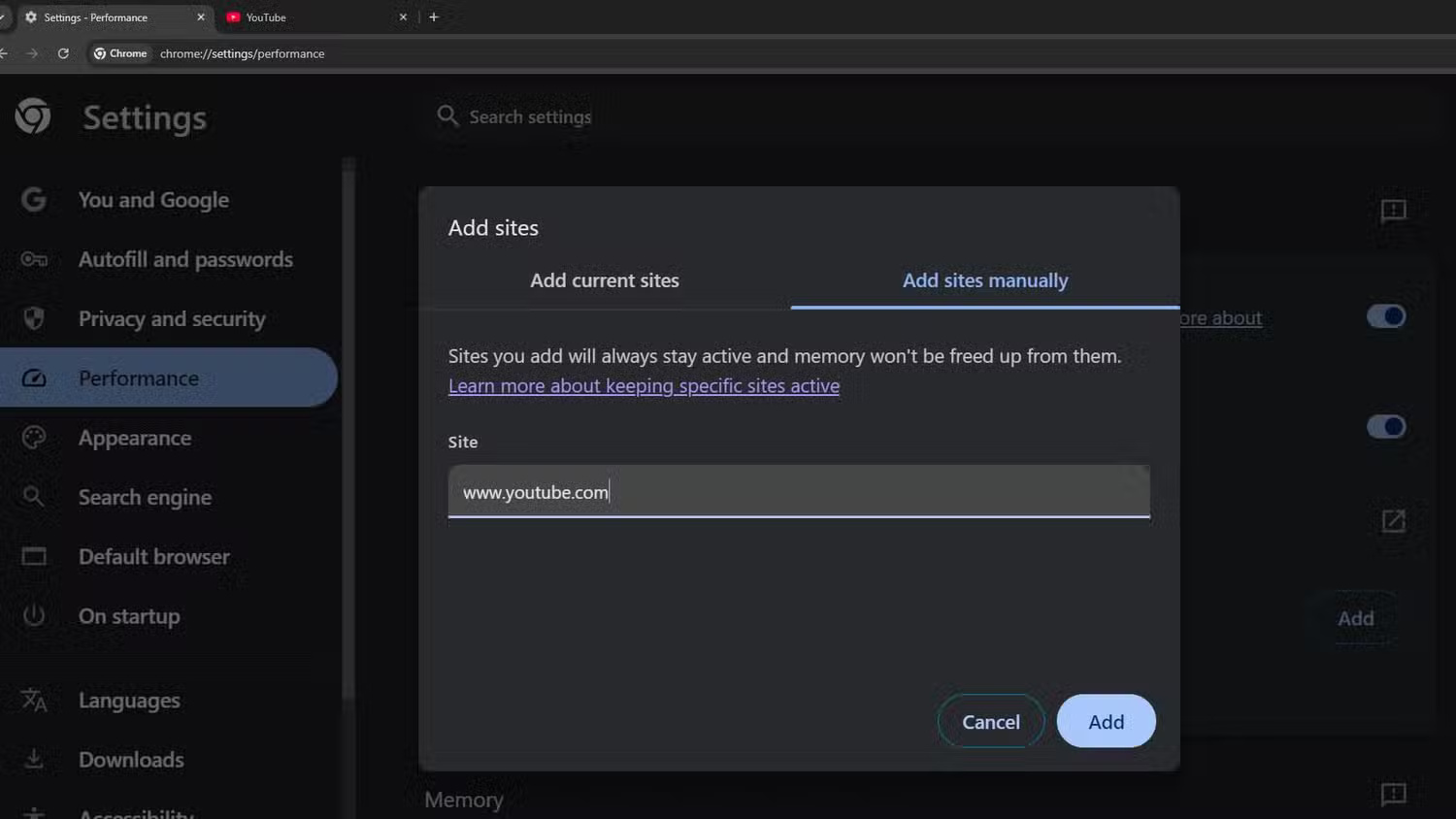Click the Memory section heading
Viewport: 1456px width, 819px height.
click(x=464, y=800)
